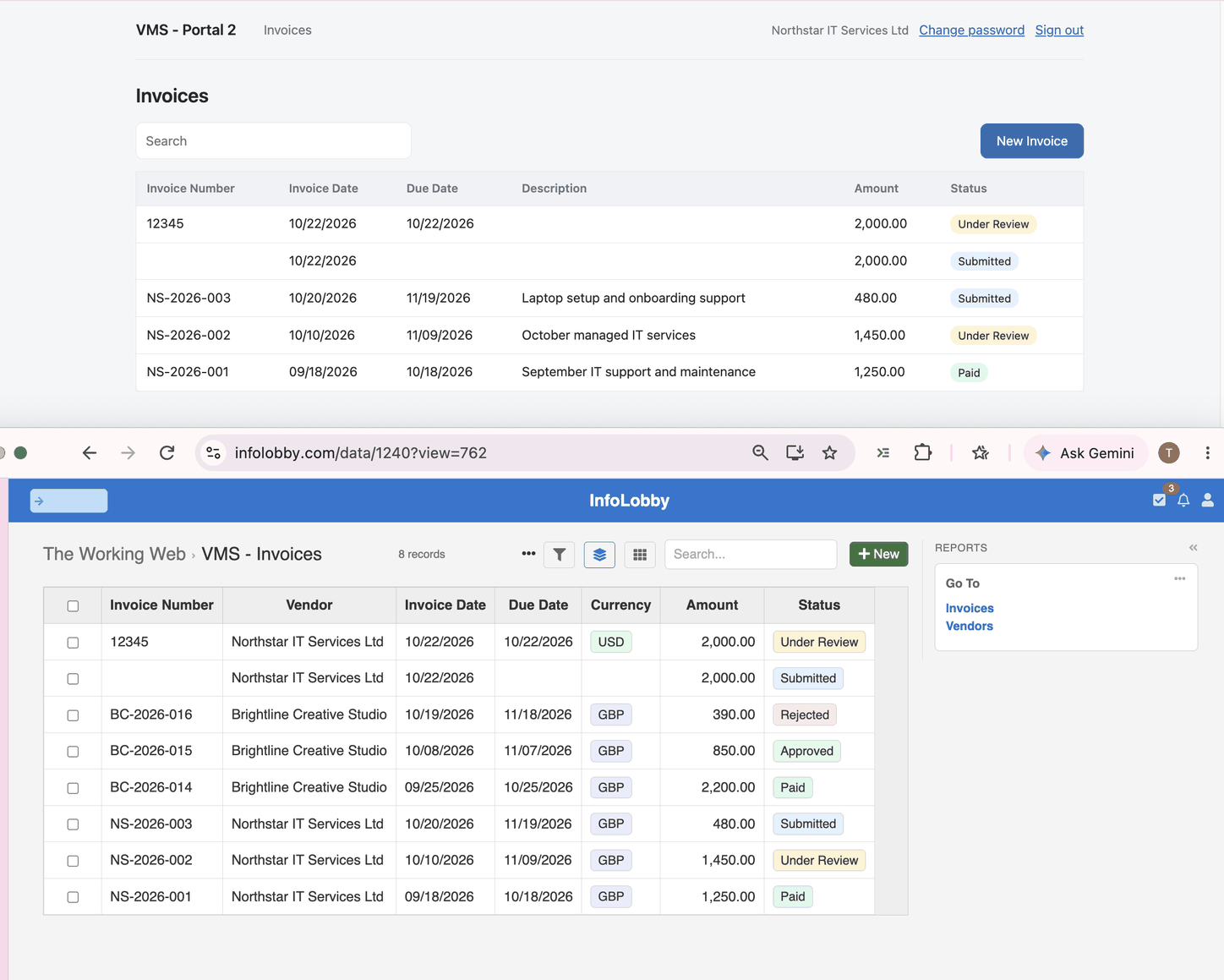This screenshot has width=1224, height=980.
Task: Open the browser extensions puzzle icon
Action: 922,453
